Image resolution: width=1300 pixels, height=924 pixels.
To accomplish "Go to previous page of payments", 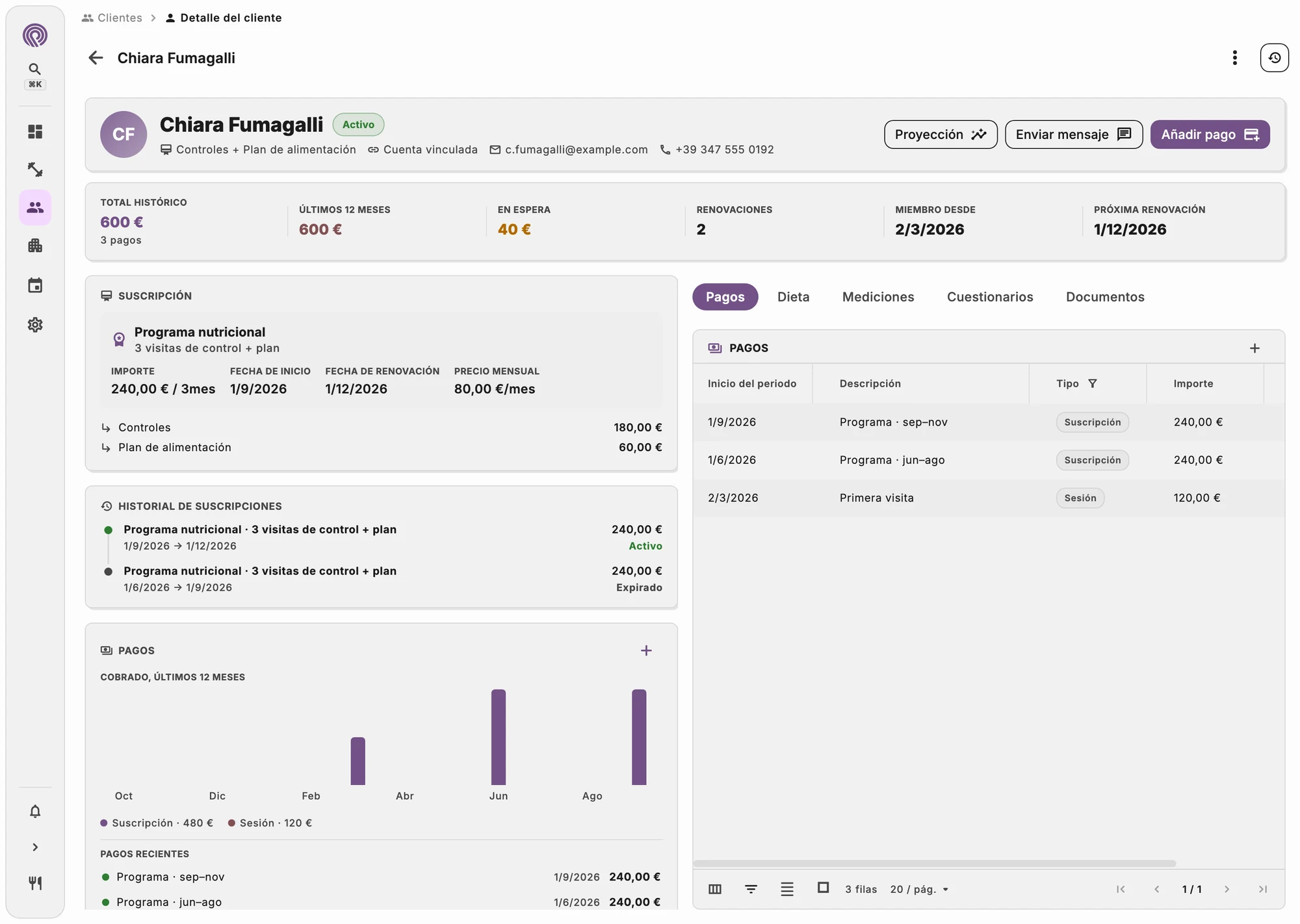I will (x=1156, y=889).
